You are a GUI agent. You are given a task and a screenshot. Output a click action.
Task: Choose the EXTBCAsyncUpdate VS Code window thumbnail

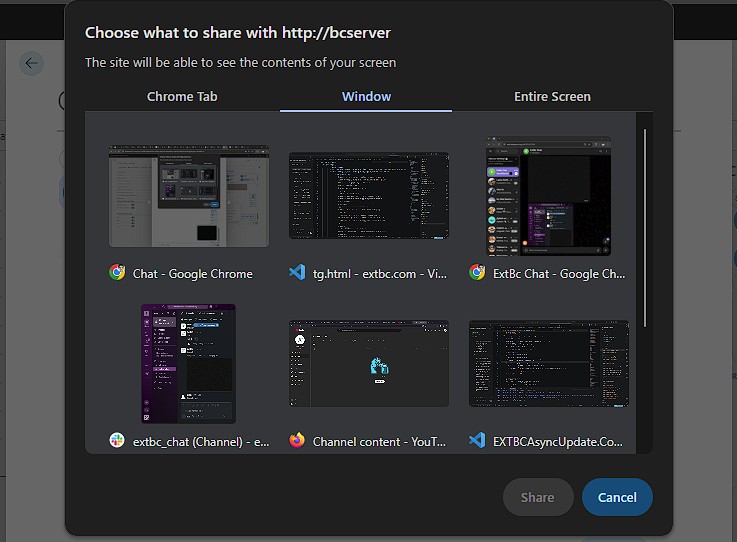[x=549, y=364]
